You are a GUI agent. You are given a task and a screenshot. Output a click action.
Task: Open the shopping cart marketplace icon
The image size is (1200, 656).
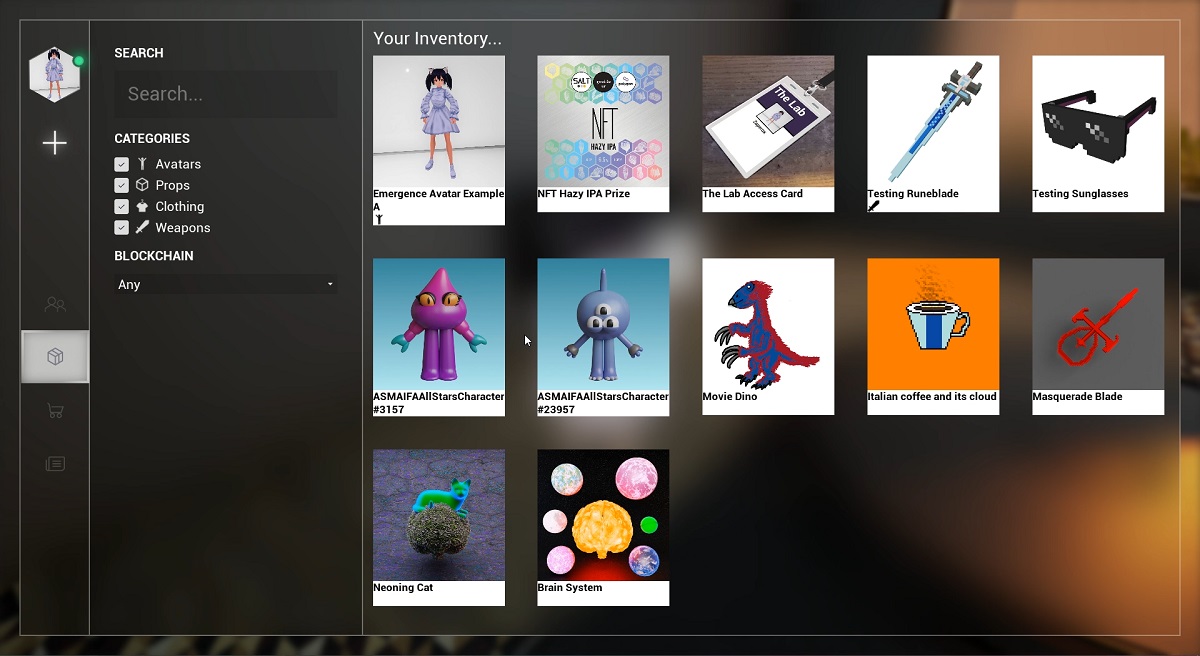coord(55,410)
